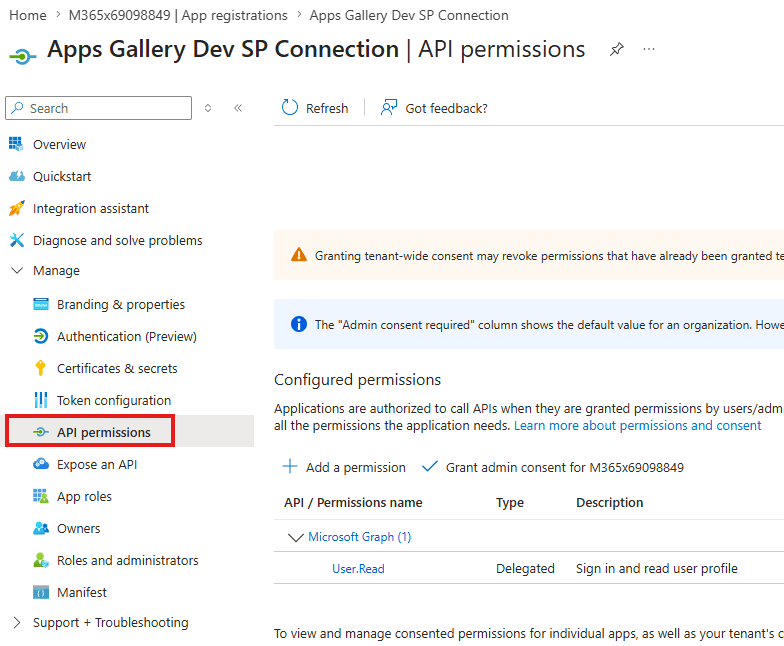Select Diagnose and solve problems
784x646 pixels.
pos(118,240)
